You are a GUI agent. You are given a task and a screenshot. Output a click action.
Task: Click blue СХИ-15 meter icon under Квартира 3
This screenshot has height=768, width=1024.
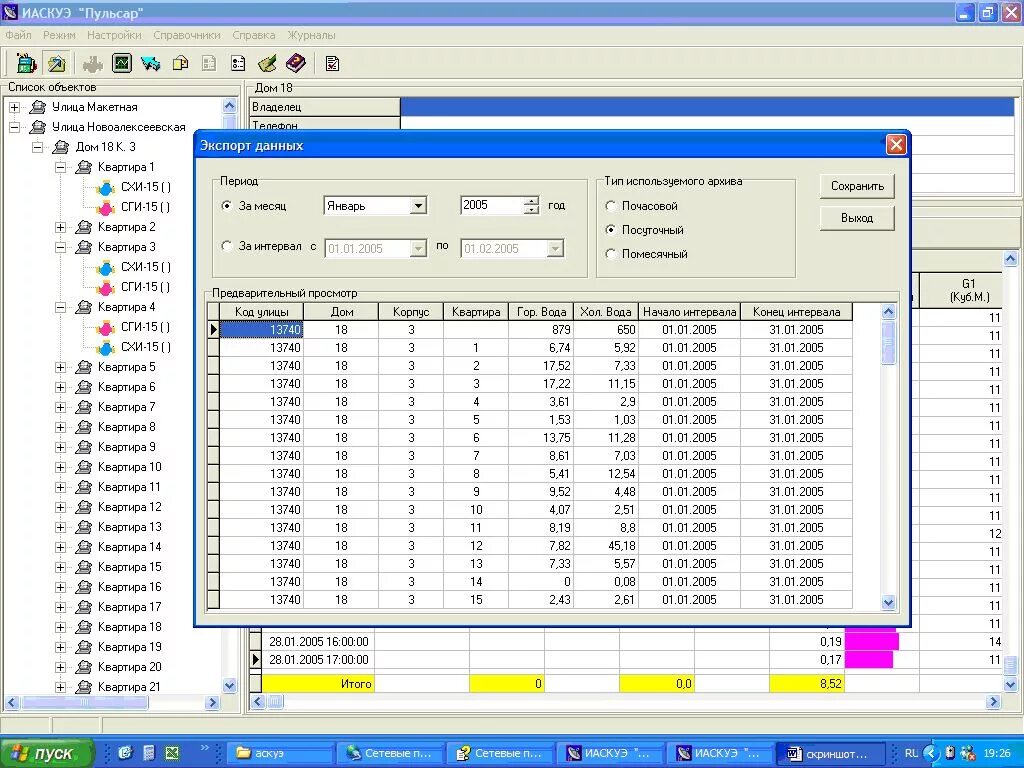coord(106,268)
